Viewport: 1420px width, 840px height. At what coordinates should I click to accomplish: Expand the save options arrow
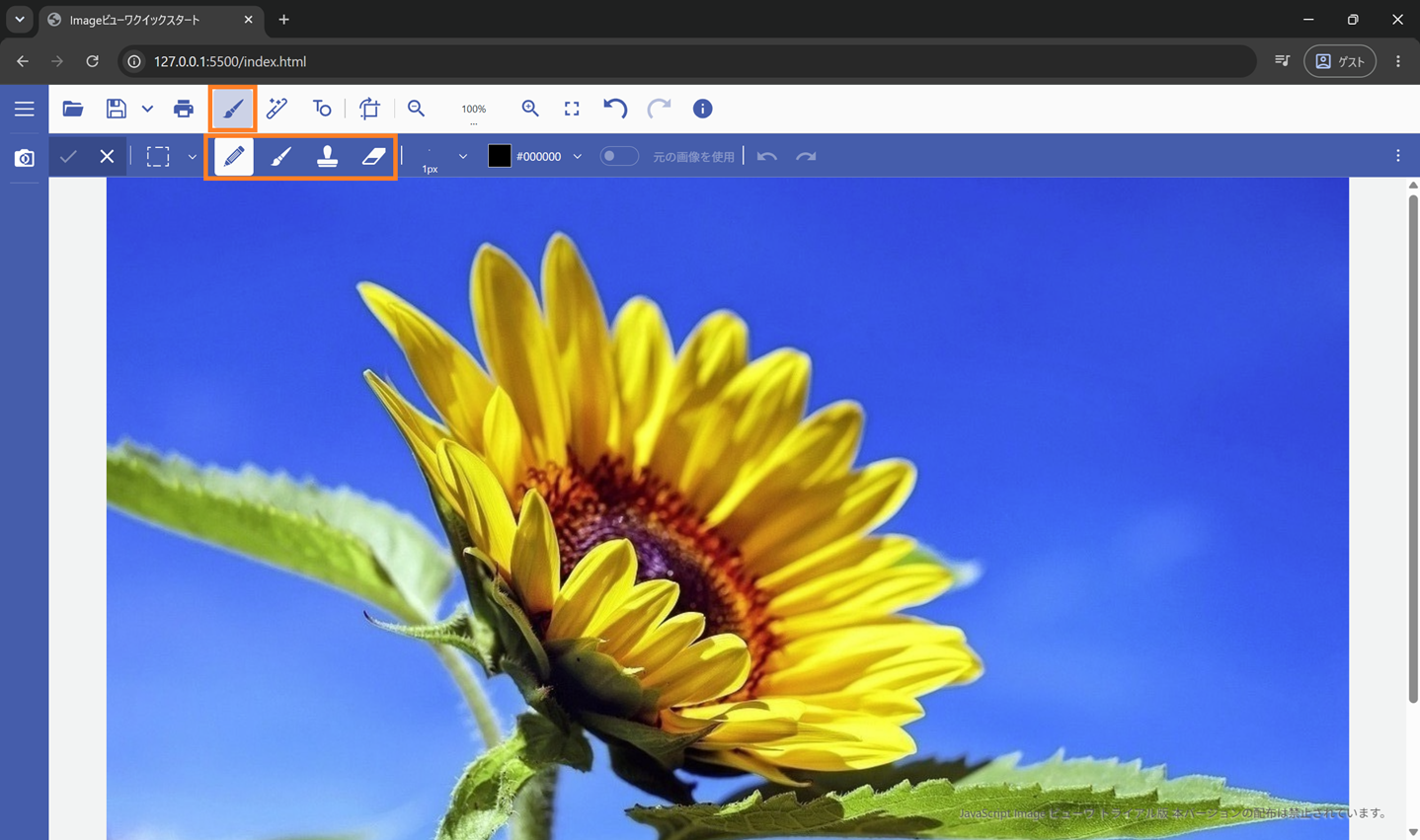point(147,109)
